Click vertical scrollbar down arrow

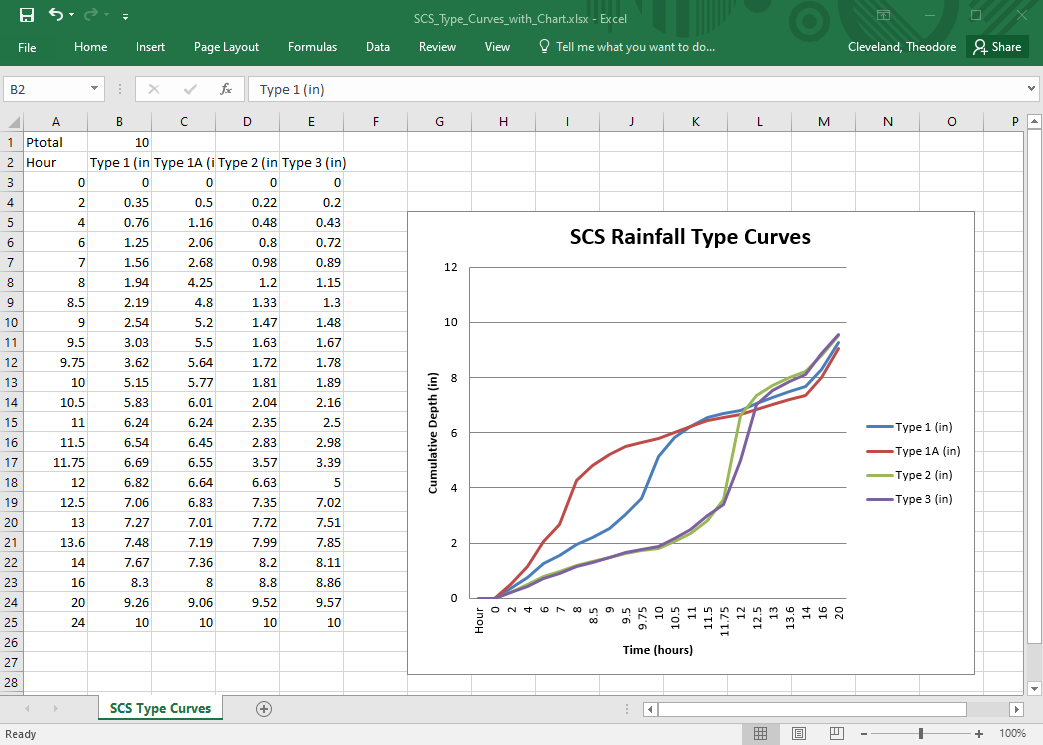(1034, 688)
